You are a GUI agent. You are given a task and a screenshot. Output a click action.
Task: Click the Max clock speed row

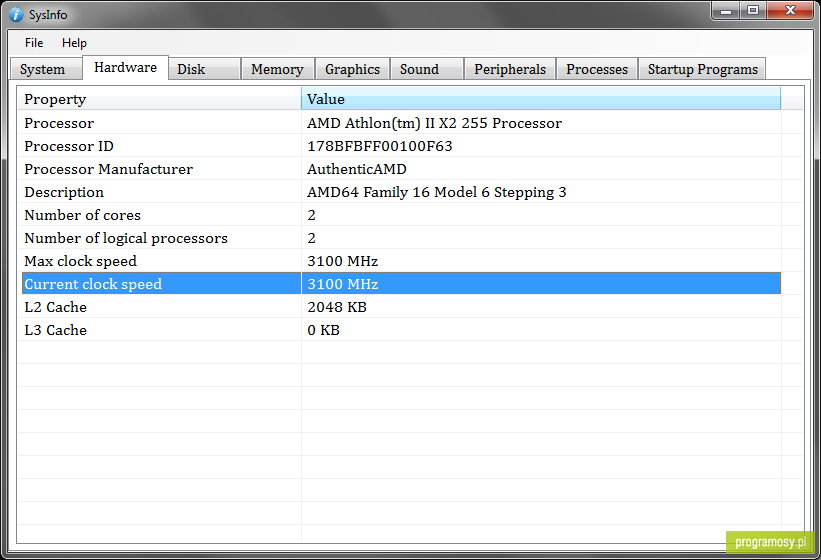(401, 261)
